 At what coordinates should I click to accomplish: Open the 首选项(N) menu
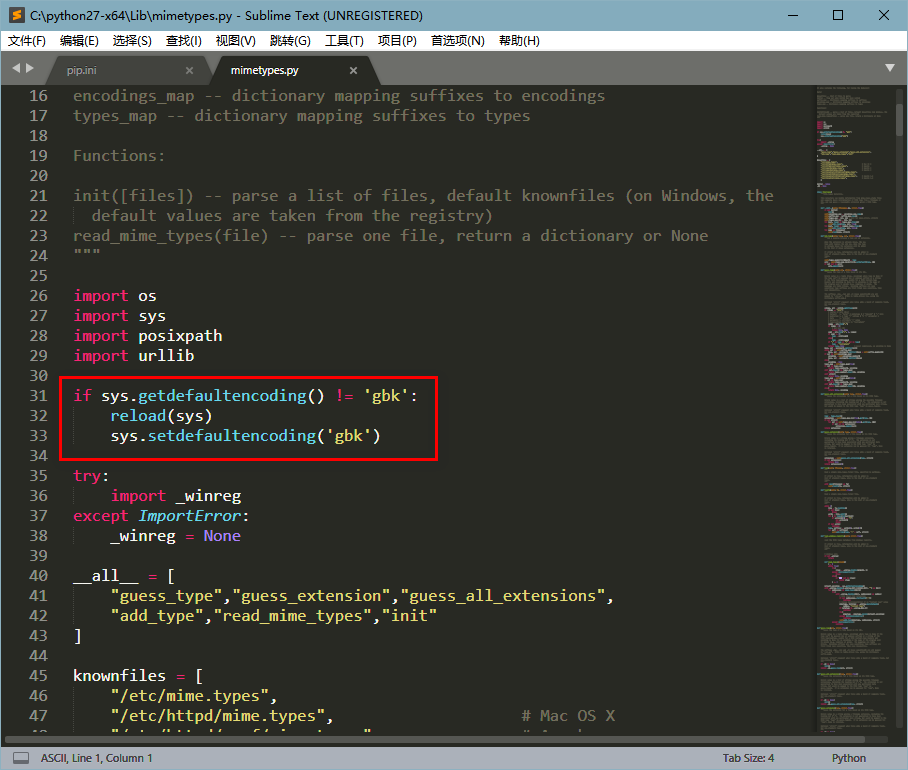(x=457, y=41)
